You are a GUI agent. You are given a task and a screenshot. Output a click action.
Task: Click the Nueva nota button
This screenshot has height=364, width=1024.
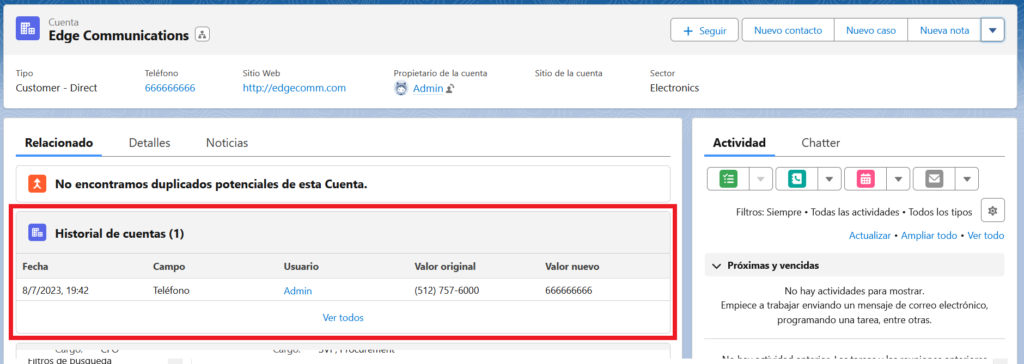click(x=944, y=30)
